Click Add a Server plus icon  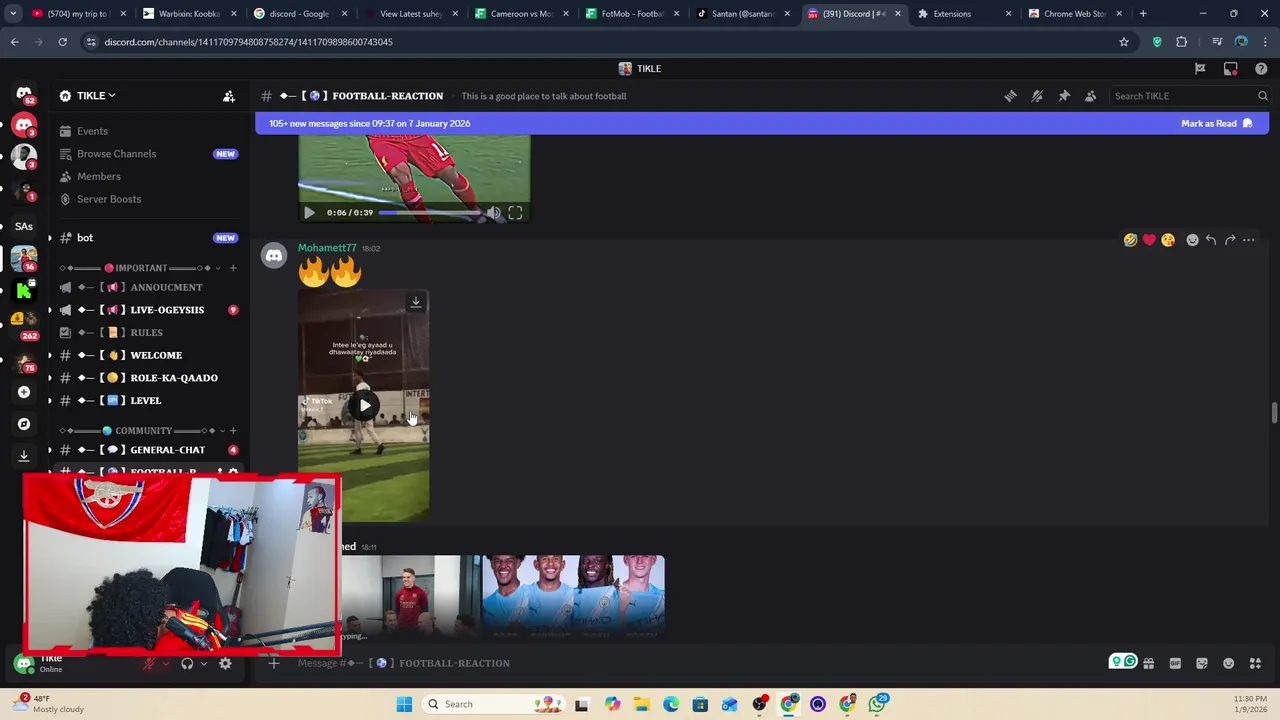[24, 392]
